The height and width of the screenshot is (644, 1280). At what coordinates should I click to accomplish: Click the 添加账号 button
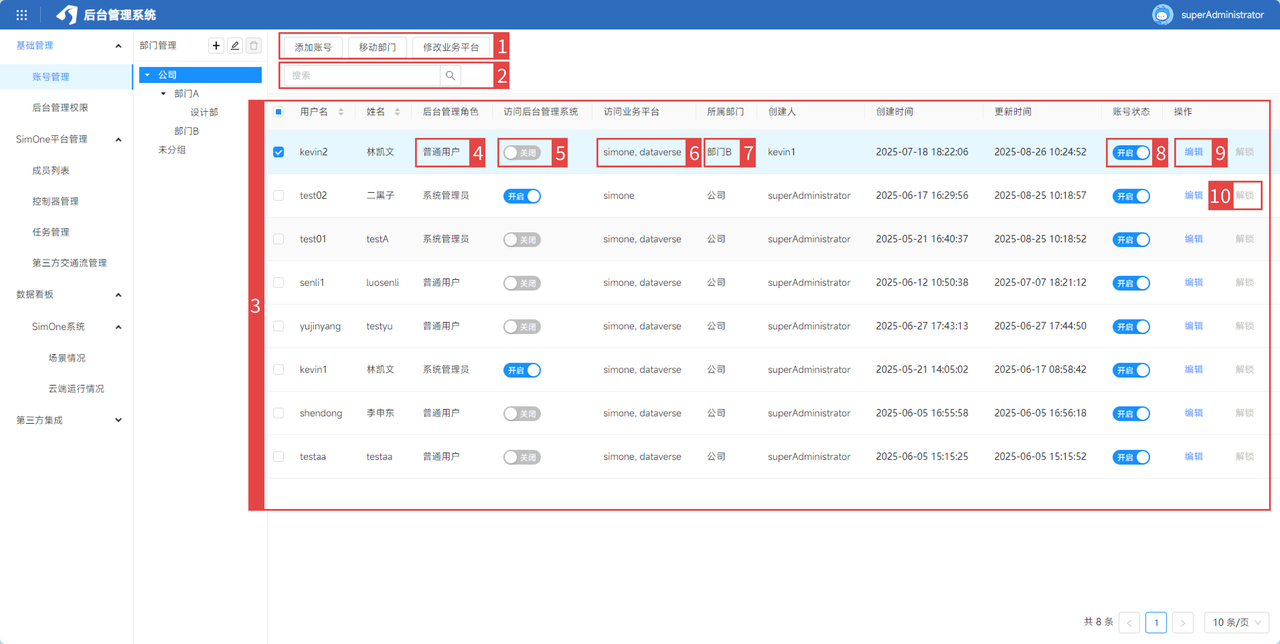click(313, 47)
